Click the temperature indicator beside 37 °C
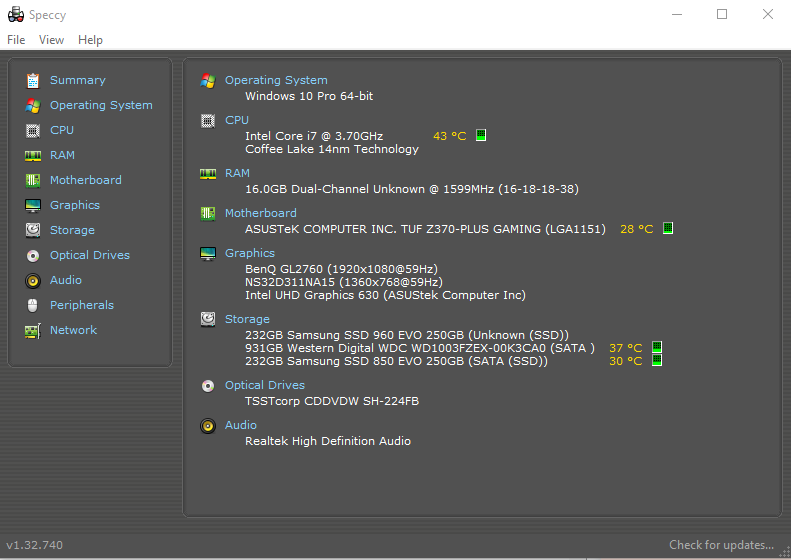The height and width of the screenshot is (560, 791). click(657, 347)
